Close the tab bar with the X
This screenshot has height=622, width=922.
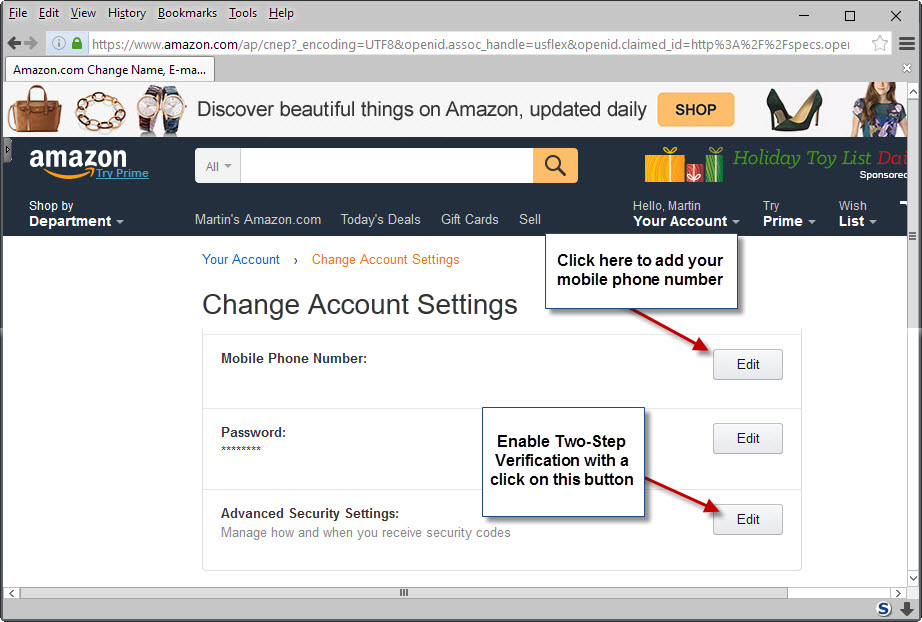[907, 69]
